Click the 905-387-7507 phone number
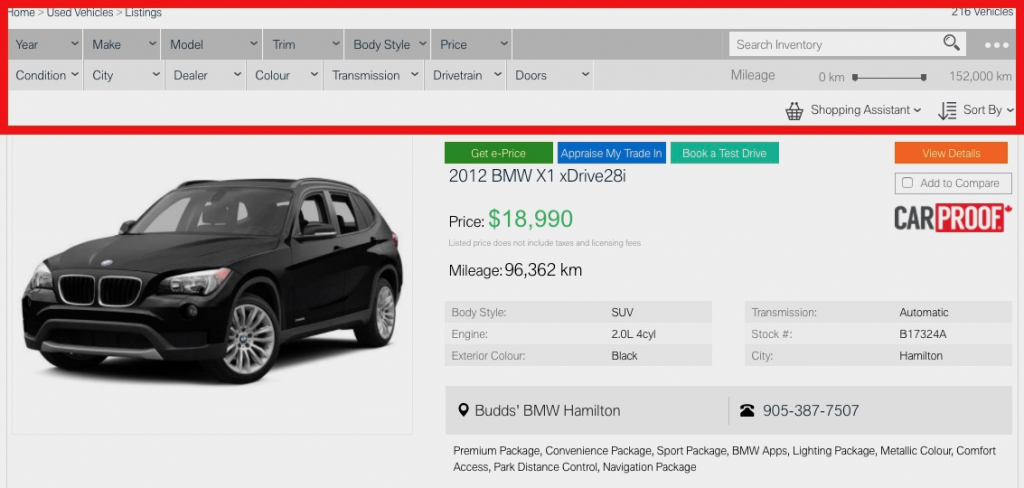The height and width of the screenshot is (488, 1024). 810,410
